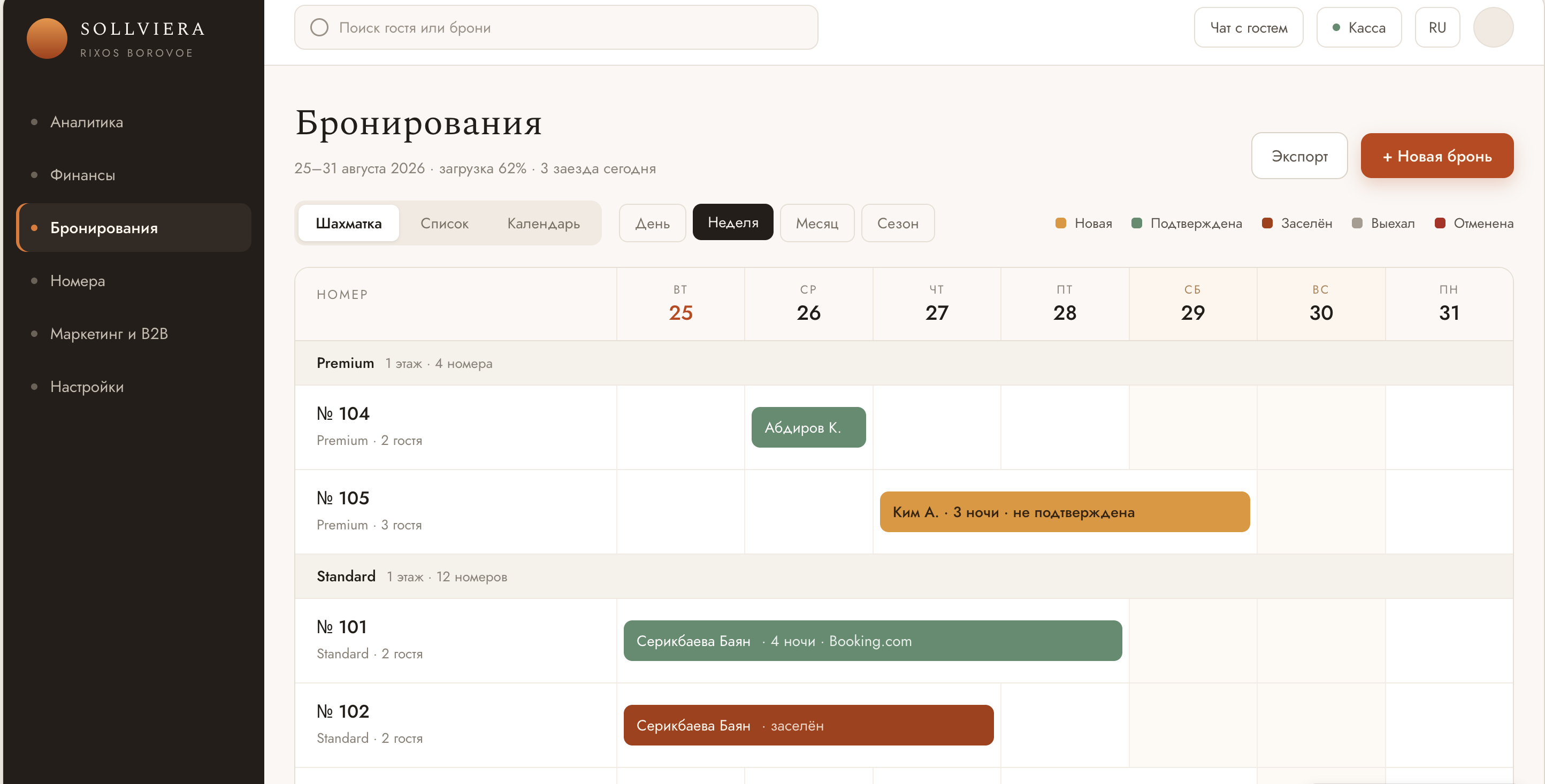
Task: Open the user avatar profile
Action: pyautogui.click(x=1493, y=28)
